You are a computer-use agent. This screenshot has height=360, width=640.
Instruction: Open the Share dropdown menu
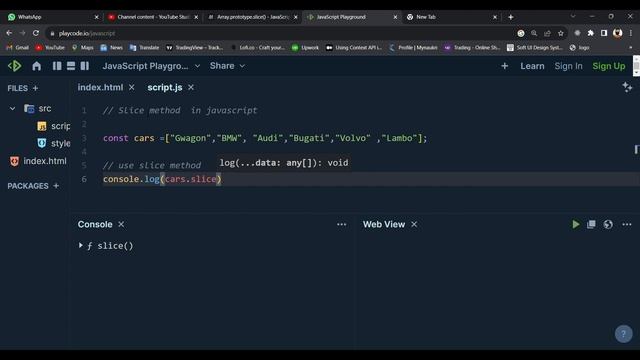pos(227,66)
